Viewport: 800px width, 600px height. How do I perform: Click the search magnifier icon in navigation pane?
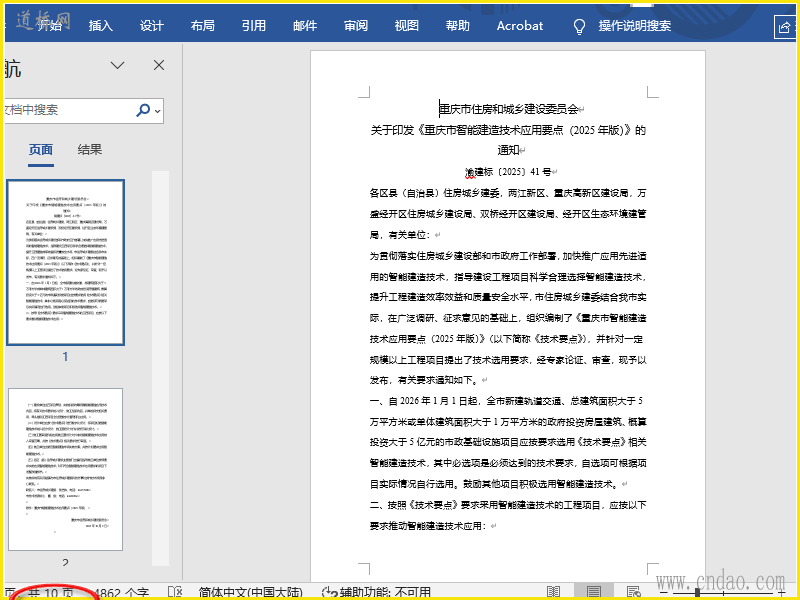[x=143, y=110]
